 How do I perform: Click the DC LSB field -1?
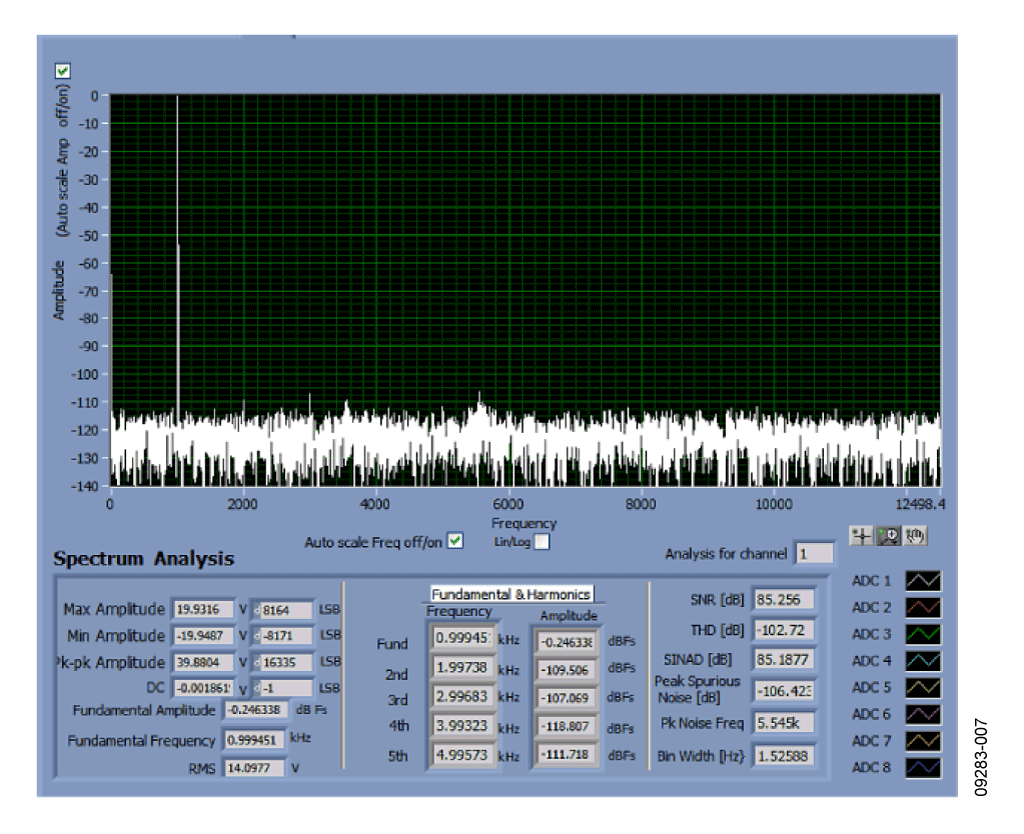[285, 688]
